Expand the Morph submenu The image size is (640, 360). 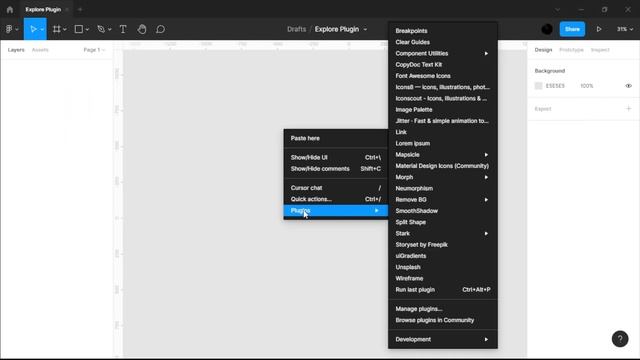(x=442, y=177)
